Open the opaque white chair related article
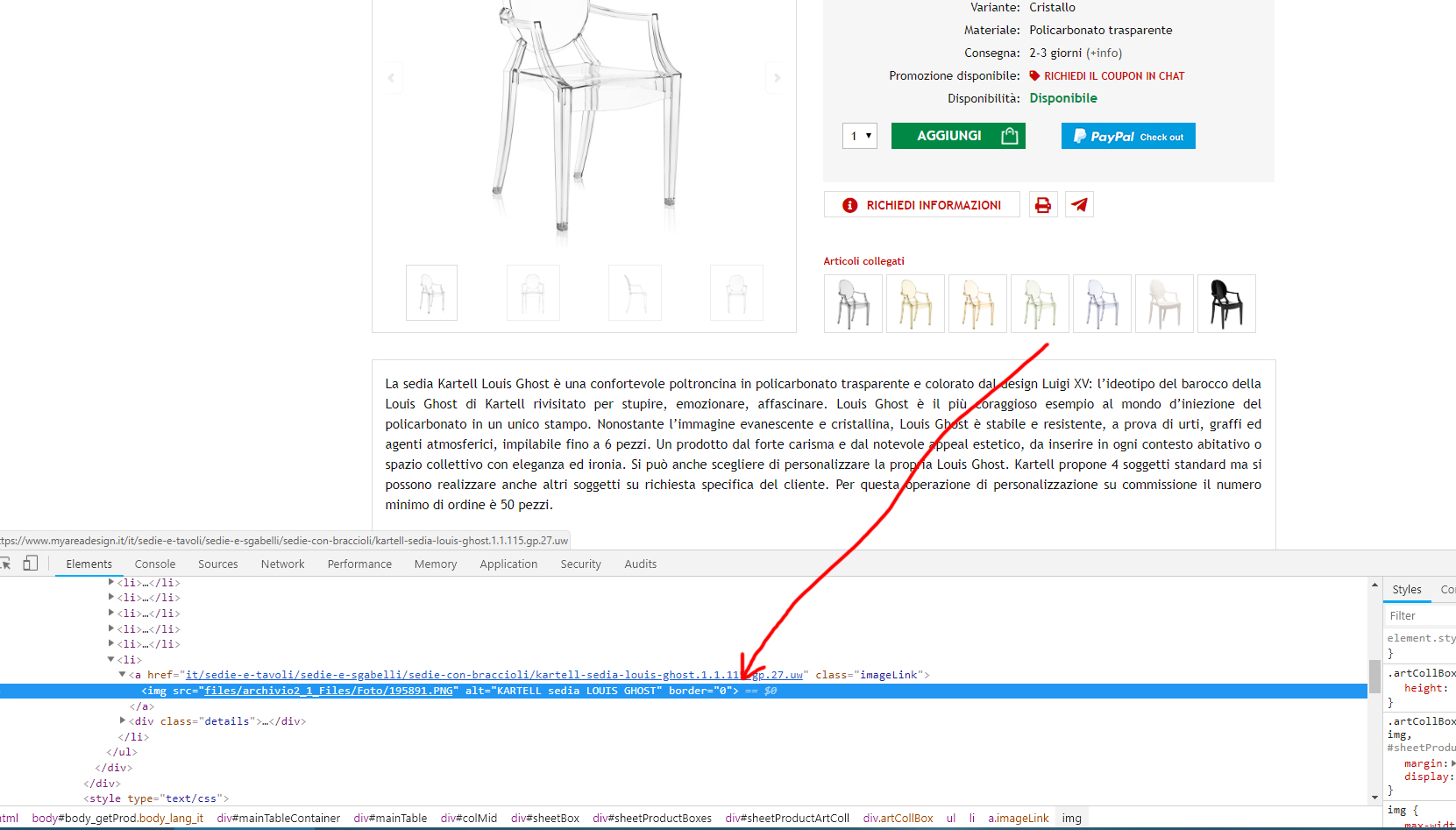Screen dimensions: 1456x830 coord(1164,304)
